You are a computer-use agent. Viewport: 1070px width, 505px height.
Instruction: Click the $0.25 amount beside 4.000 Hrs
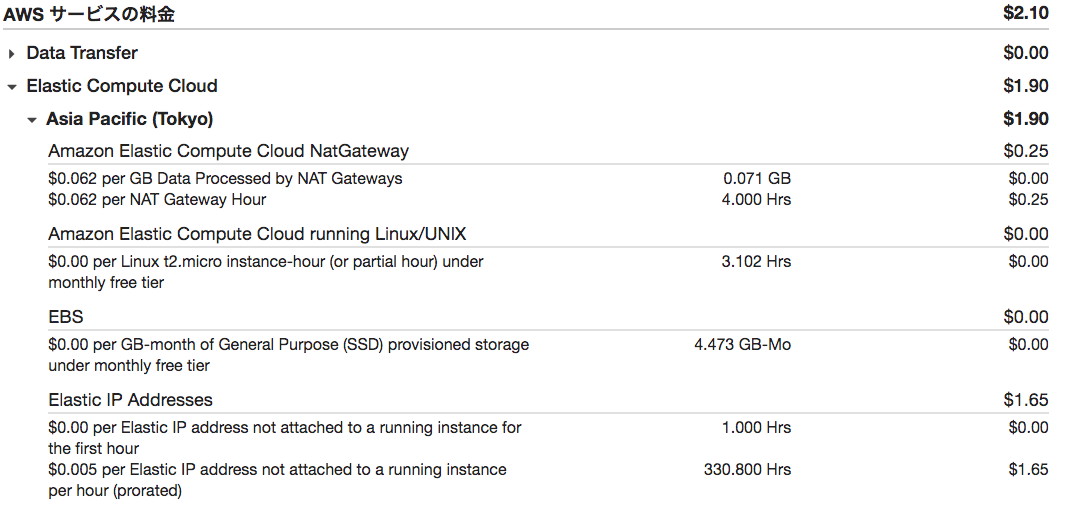[x=1028, y=200]
